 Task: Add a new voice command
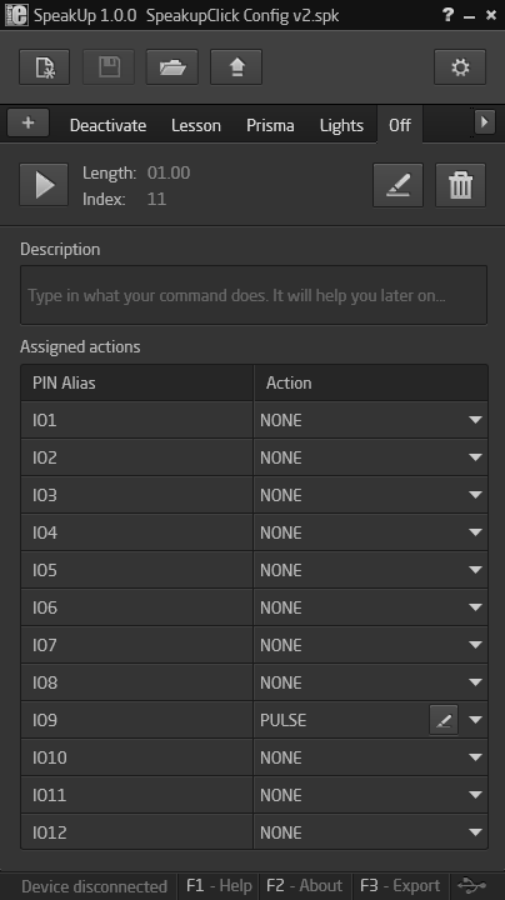[x=28, y=122]
